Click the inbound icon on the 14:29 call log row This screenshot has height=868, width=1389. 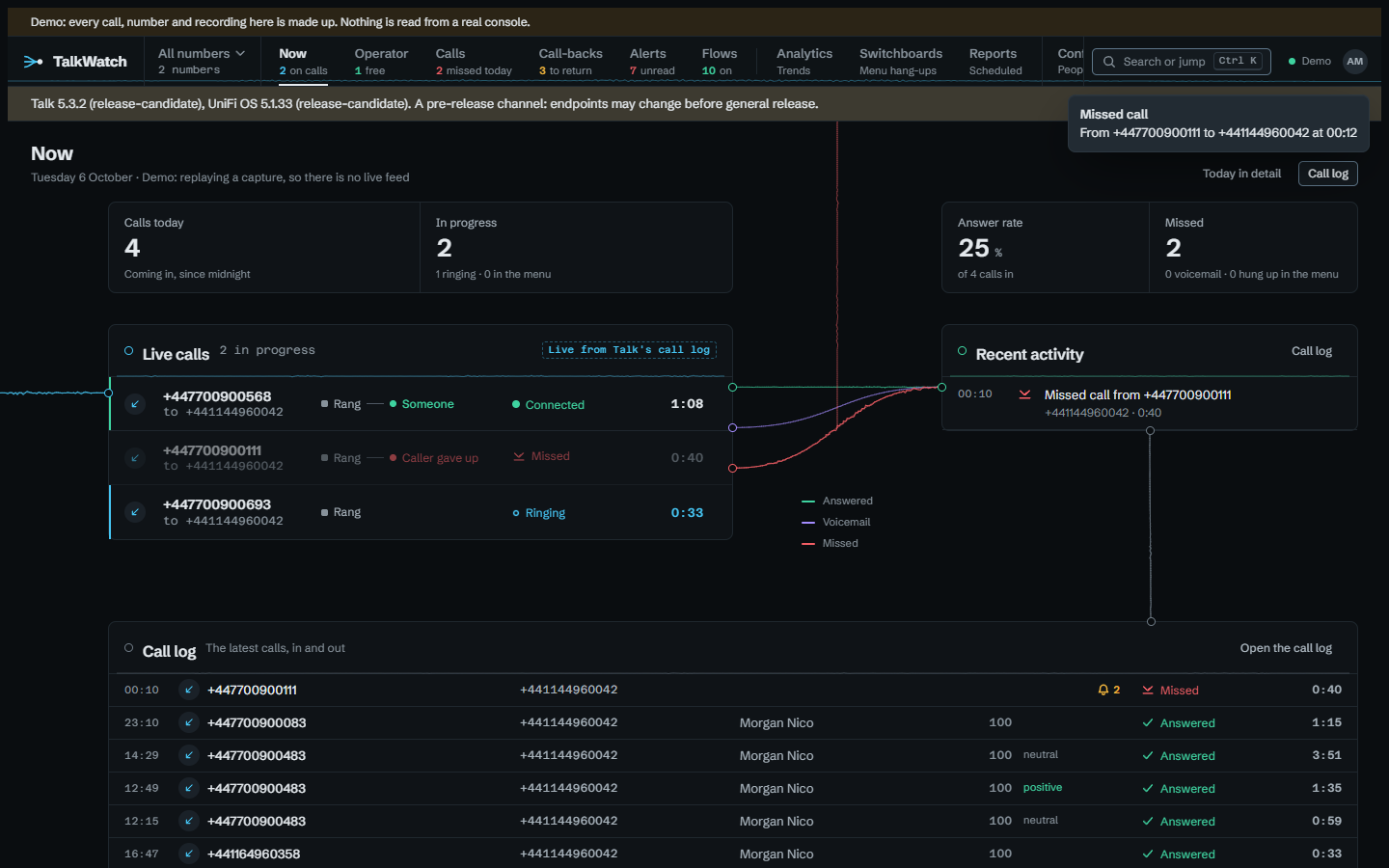click(x=189, y=755)
